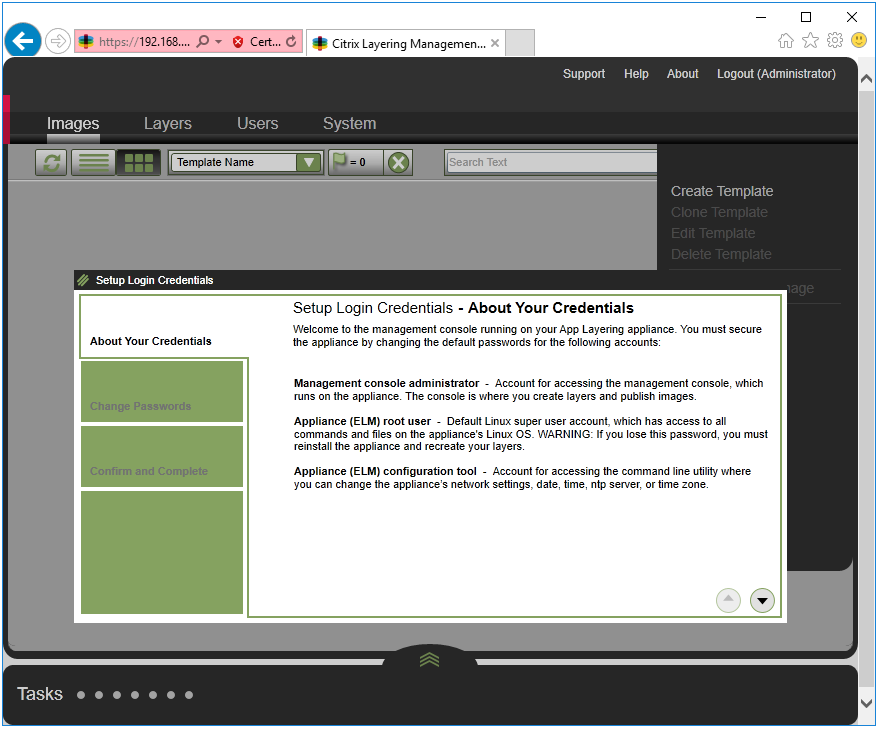Click the Support link

584,73
